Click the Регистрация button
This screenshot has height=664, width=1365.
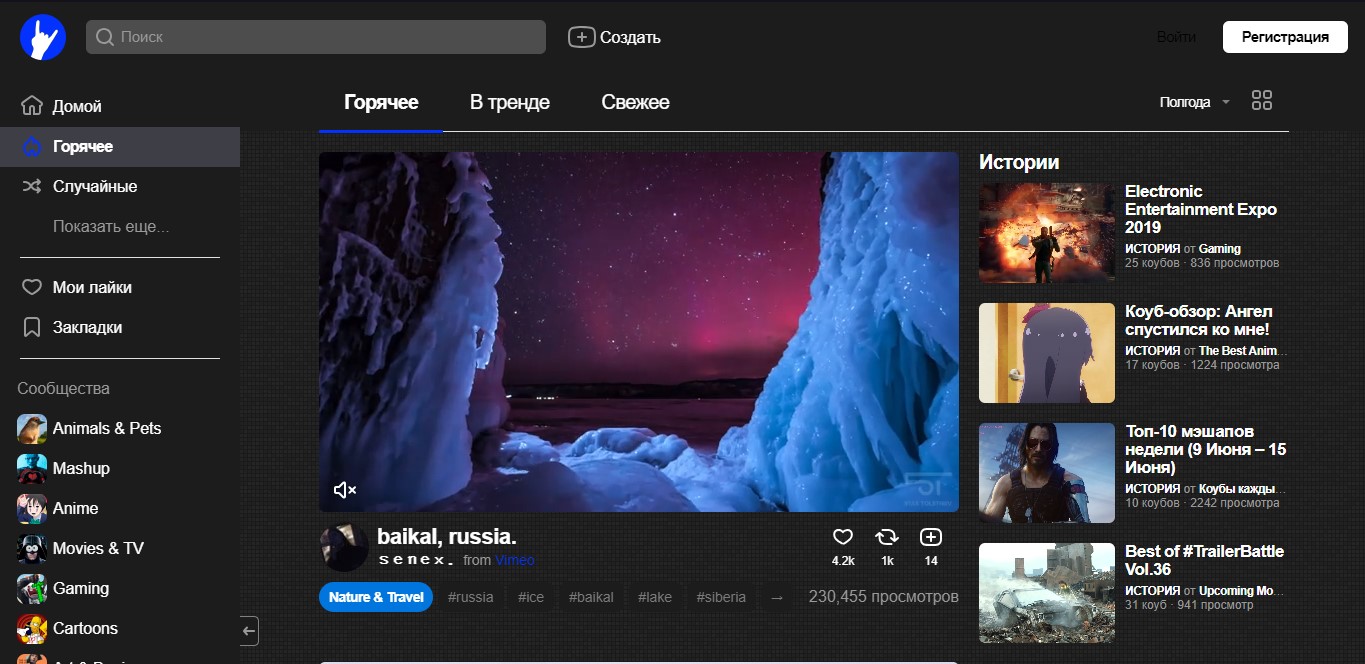pos(1284,36)
